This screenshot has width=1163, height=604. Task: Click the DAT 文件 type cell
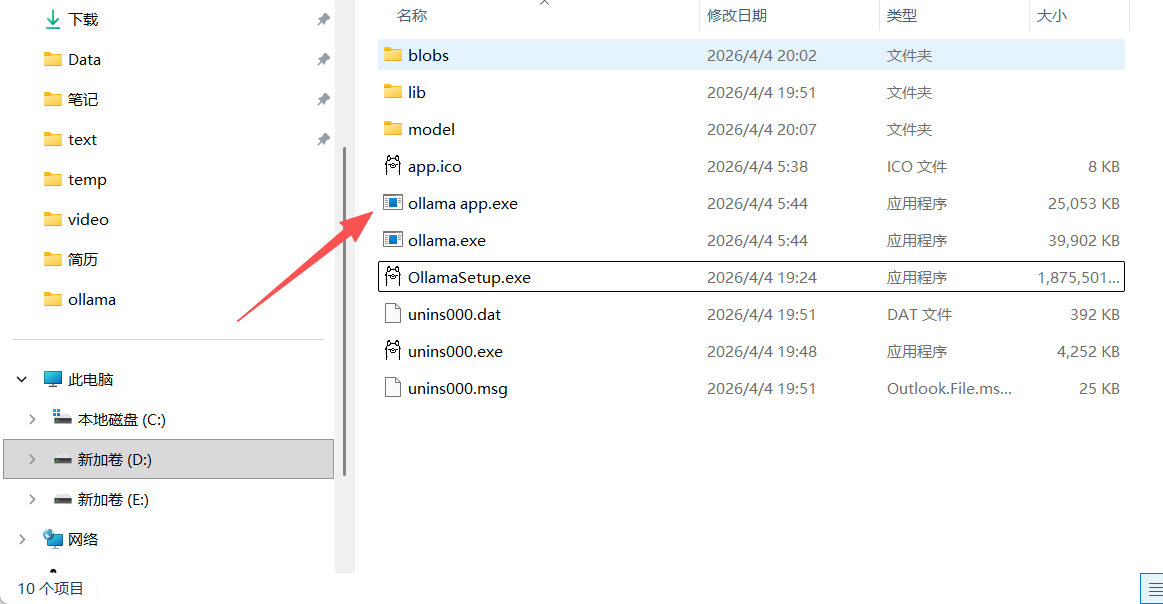919,315
